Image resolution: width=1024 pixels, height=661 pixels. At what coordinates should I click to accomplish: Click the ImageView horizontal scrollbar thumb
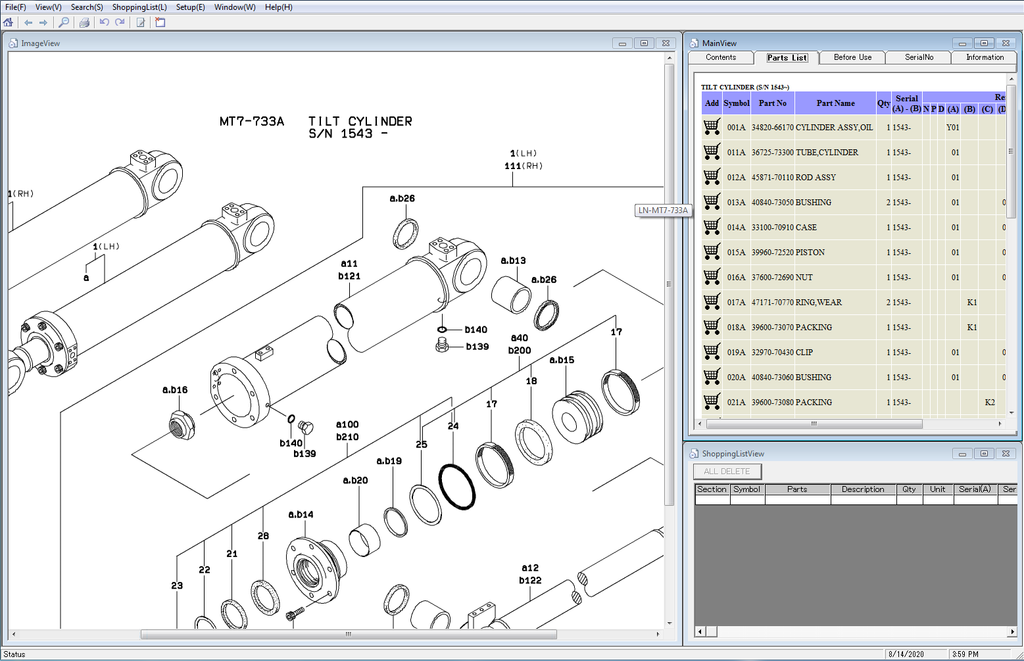pyautogui.click(x=348, y=634)
